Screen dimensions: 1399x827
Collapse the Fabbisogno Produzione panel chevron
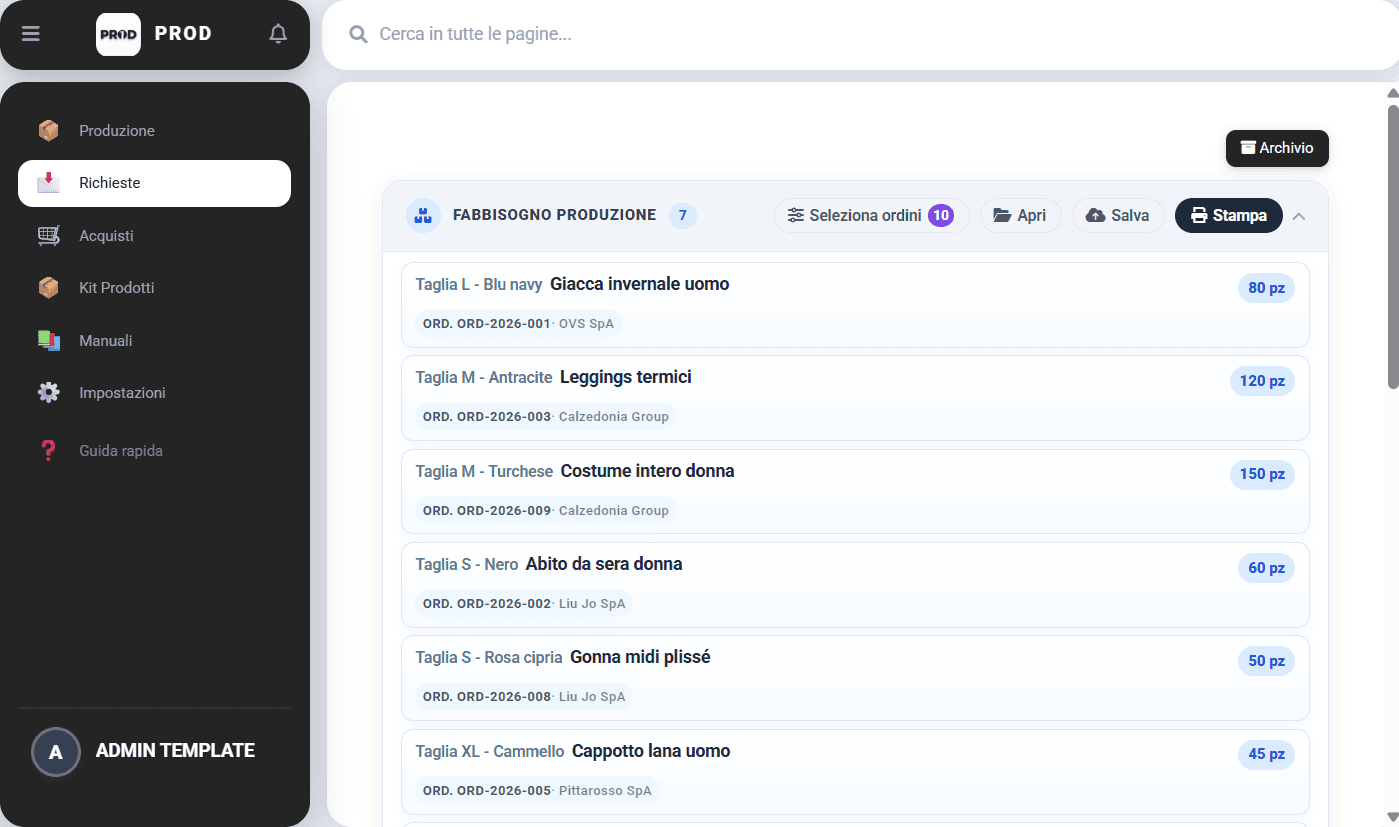(x=1299, y=216)
